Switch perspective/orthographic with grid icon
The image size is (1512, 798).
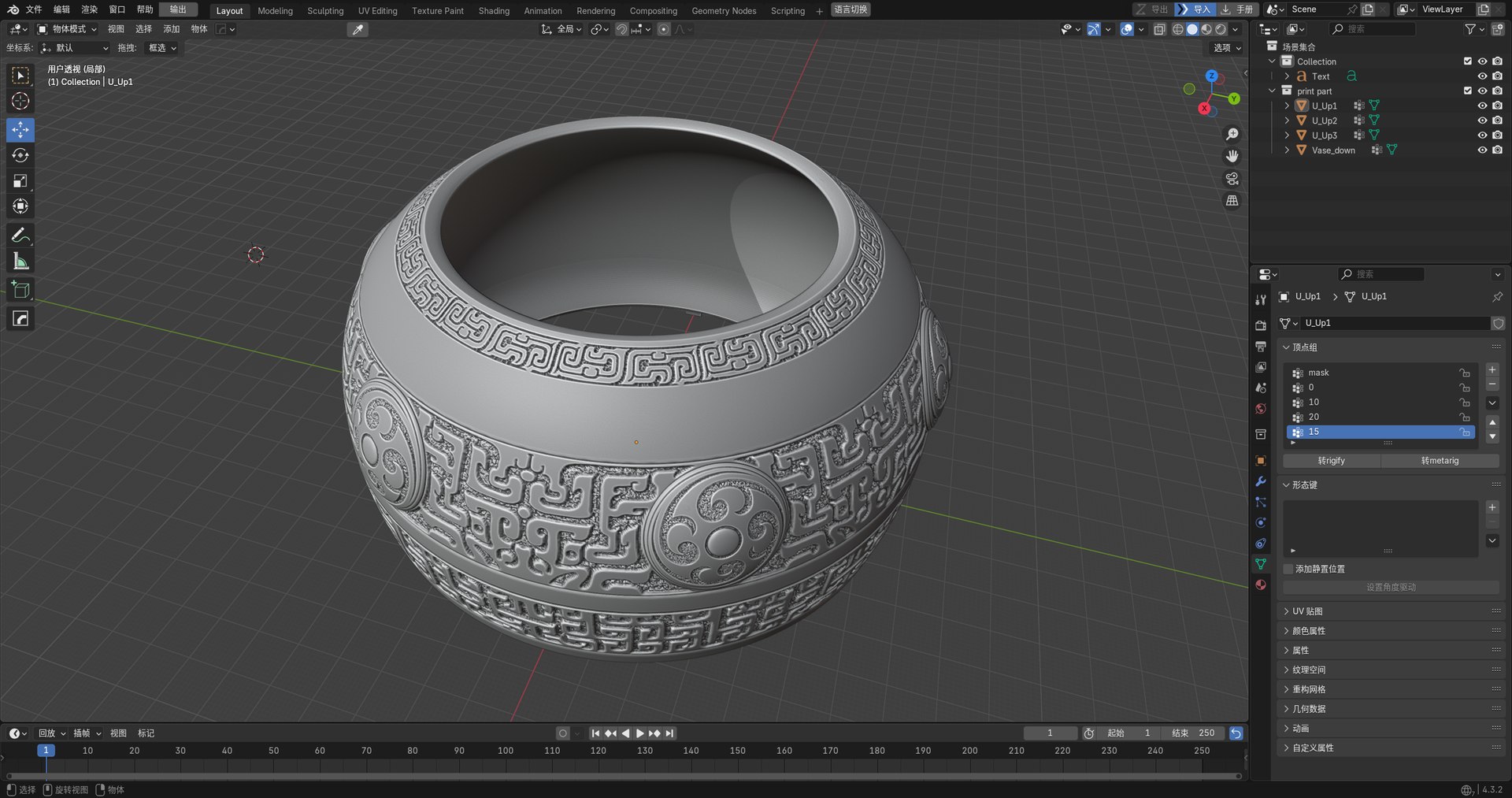click(x=1232, y=201)
